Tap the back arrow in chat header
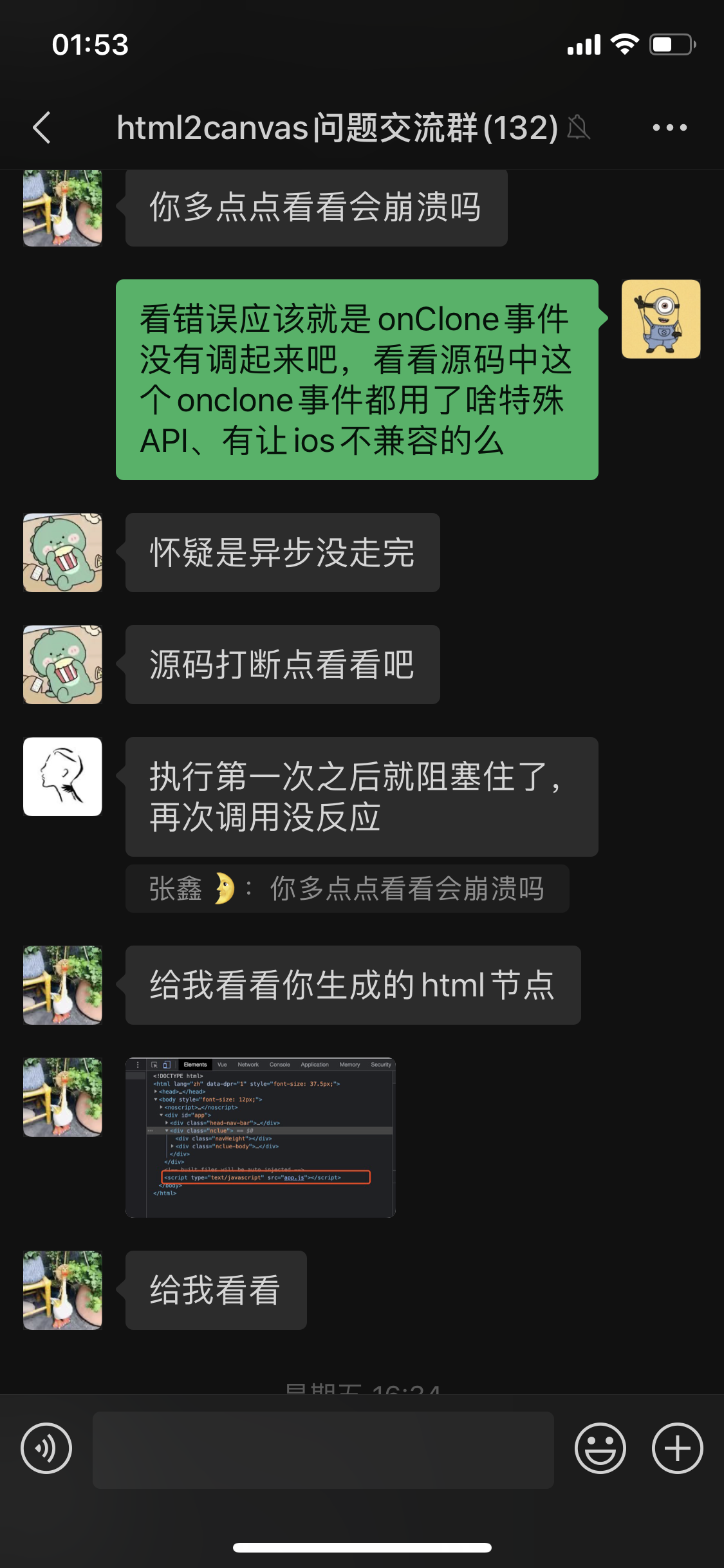The image size is (724, 1568). coord(42,127)
